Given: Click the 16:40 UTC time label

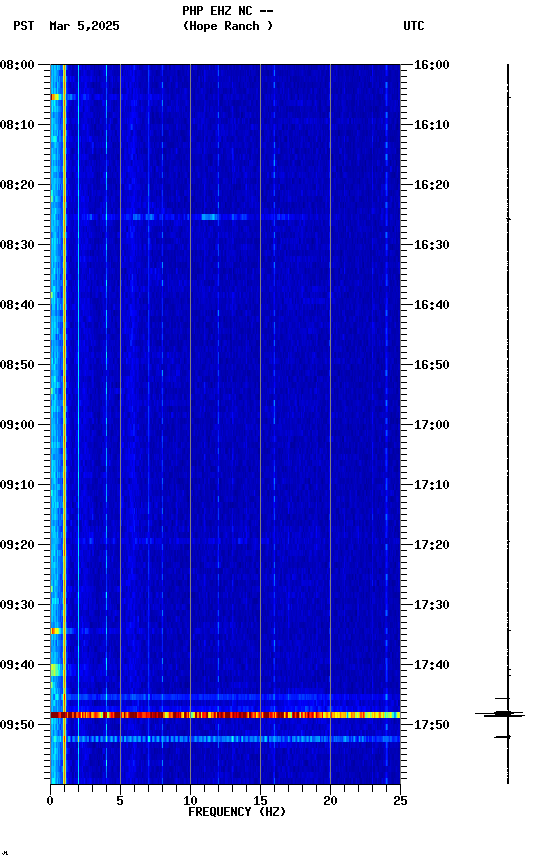Looking at the screenshot, I should pyautogui.click(x=431, y=305).
